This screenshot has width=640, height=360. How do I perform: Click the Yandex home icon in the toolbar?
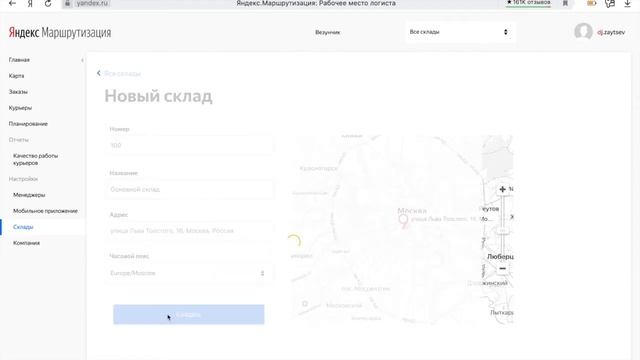pos(30,3)
